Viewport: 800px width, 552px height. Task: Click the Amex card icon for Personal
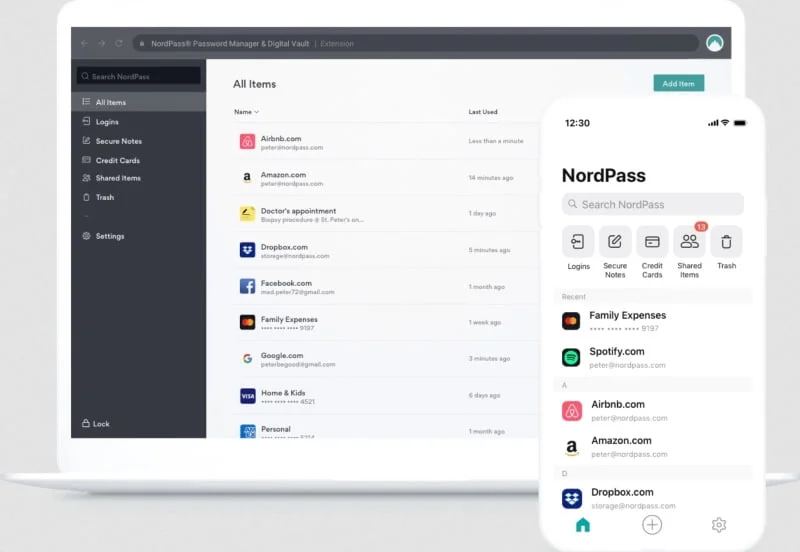coord(247,431)
